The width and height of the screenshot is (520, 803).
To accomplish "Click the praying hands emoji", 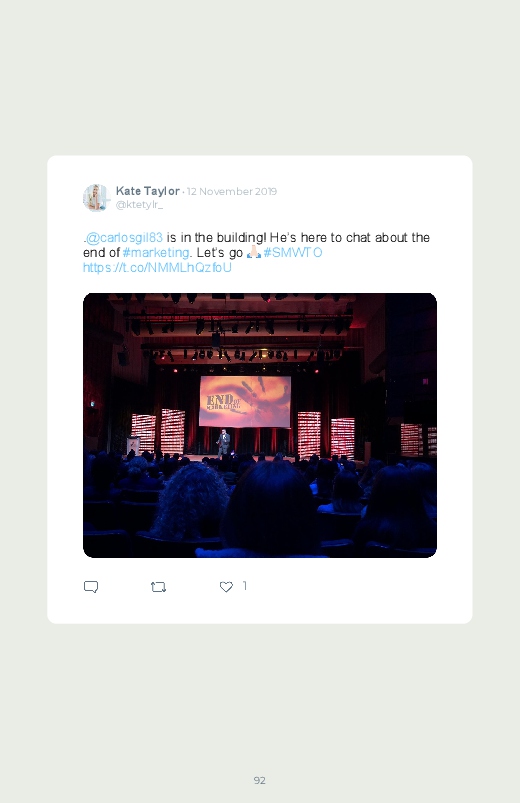I will click(254, 252).
